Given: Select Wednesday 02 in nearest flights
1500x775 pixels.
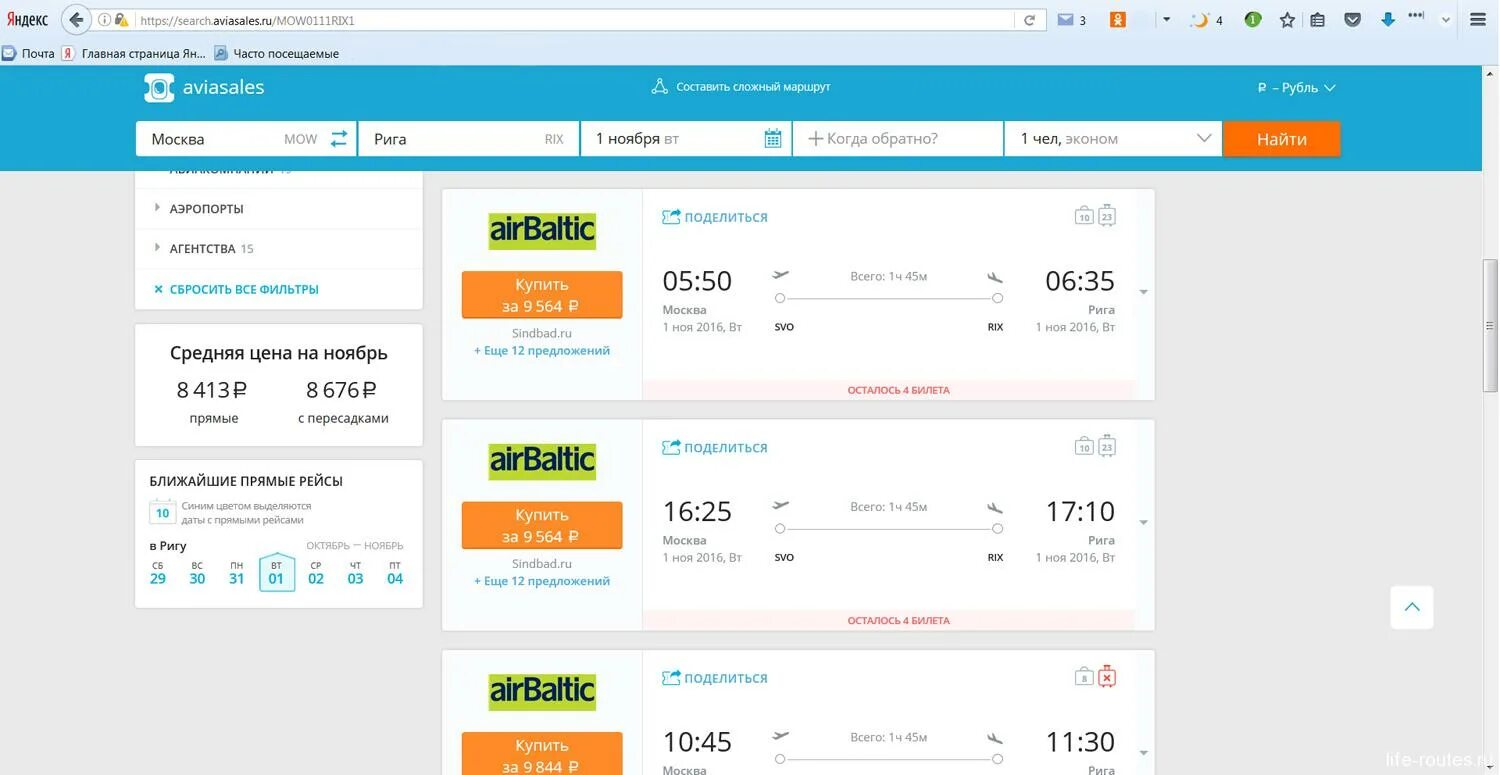Looking at the screenshot, I should (x=316, y=573).
